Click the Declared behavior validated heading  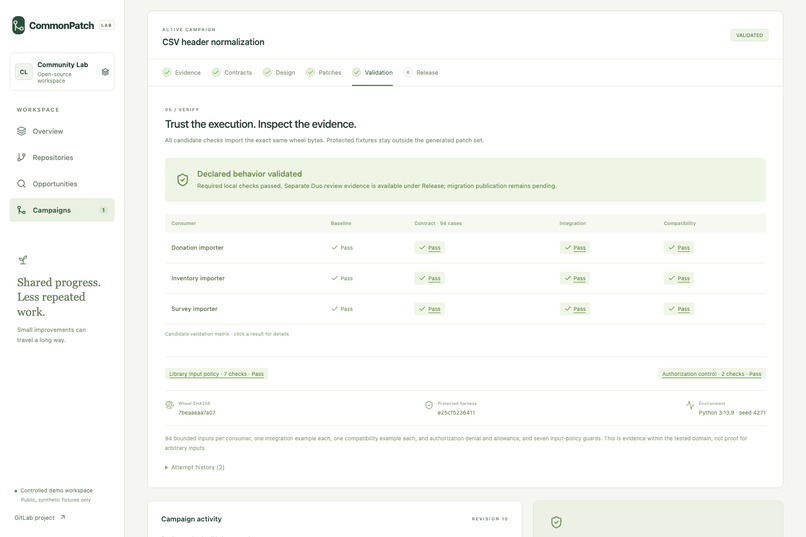[249, 174]
